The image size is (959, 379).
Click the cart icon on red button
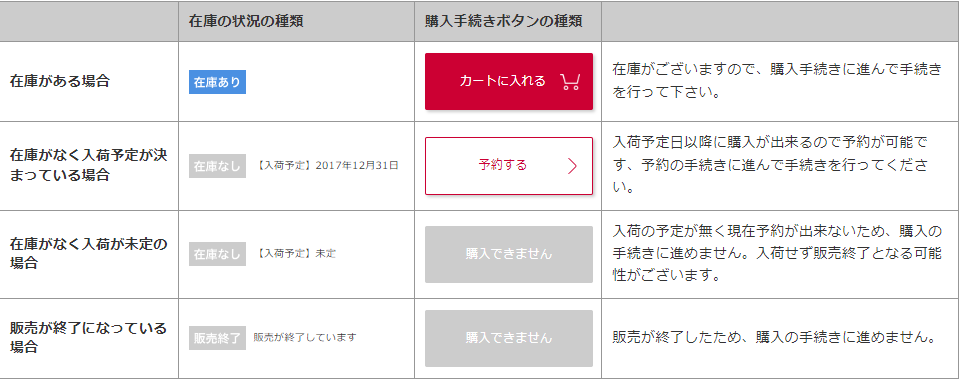569,82
